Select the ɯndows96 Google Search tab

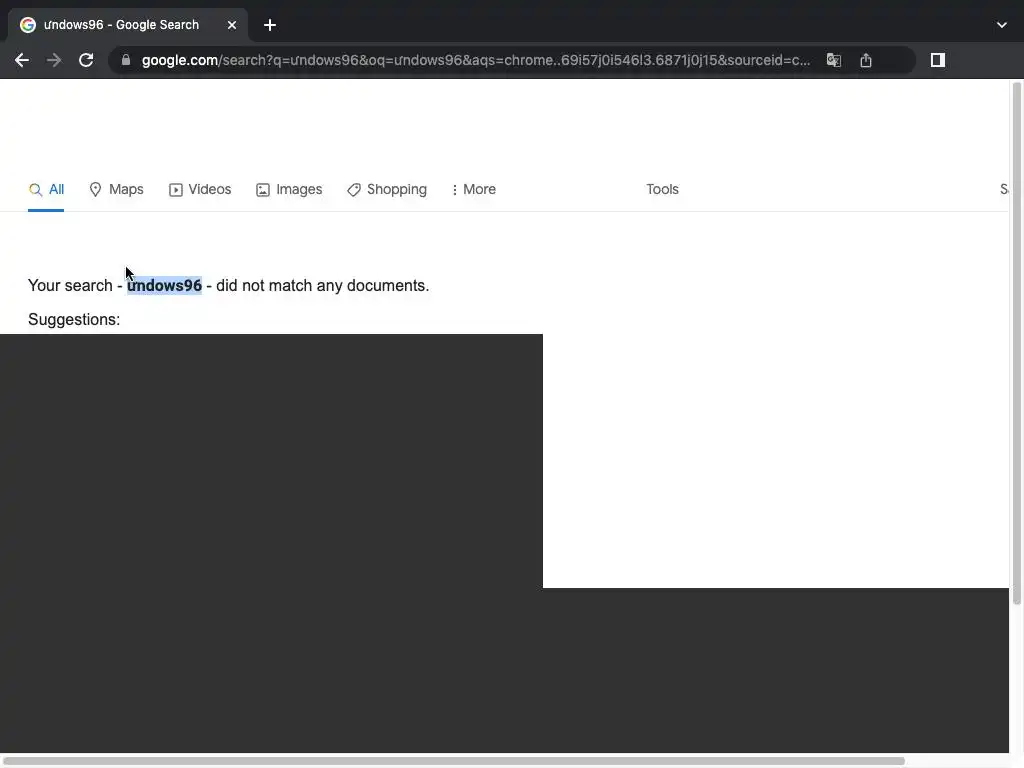[x=128, y=25]
